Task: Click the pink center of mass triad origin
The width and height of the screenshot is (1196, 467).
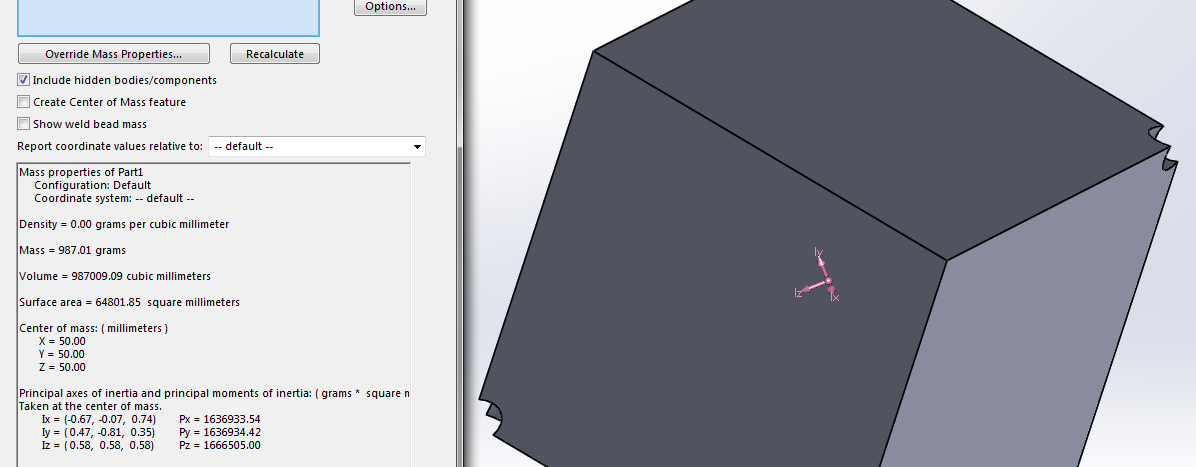Action: [x=828, y=281]
